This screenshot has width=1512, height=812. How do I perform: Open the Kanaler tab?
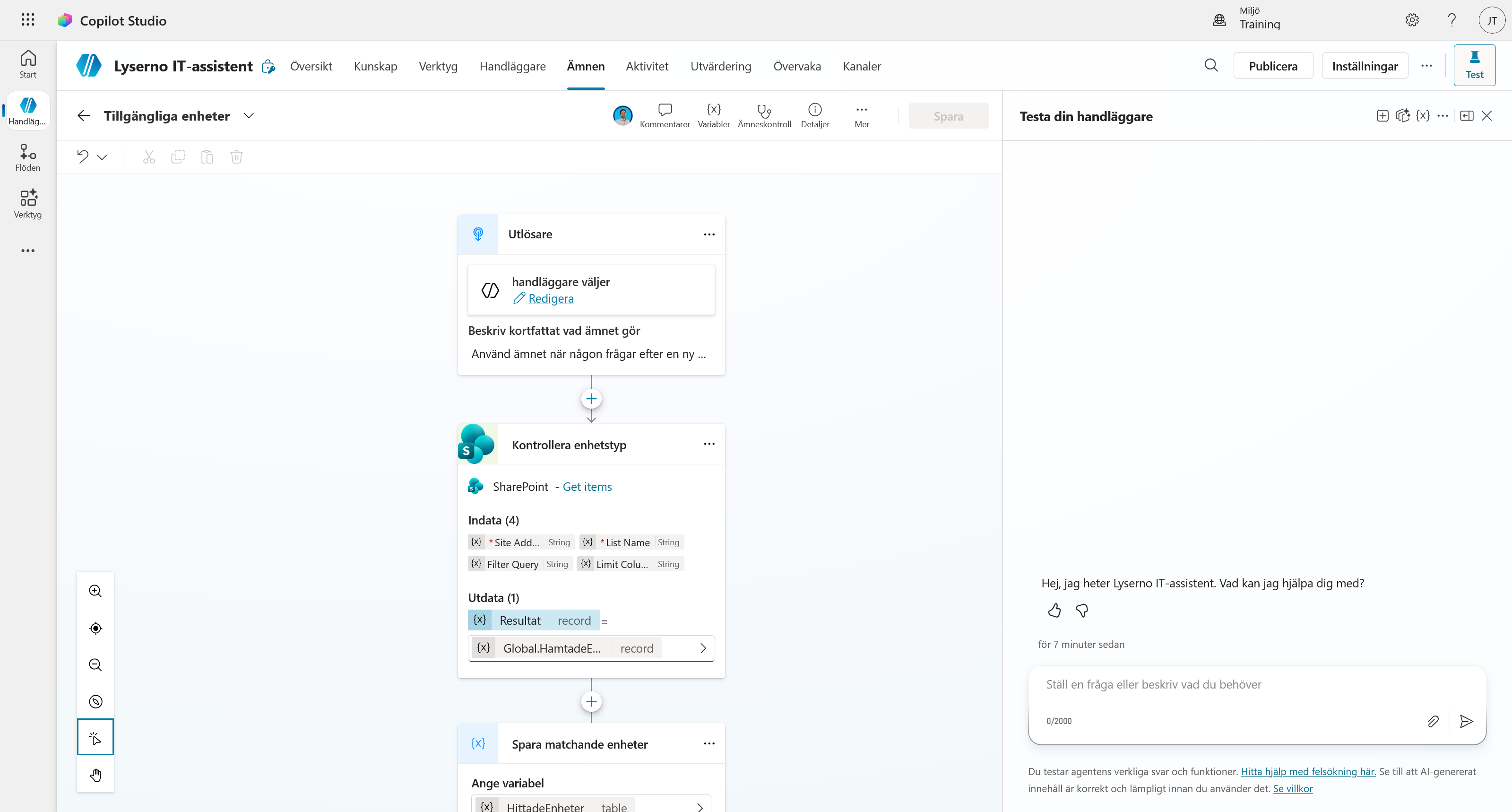pos(862,66)
